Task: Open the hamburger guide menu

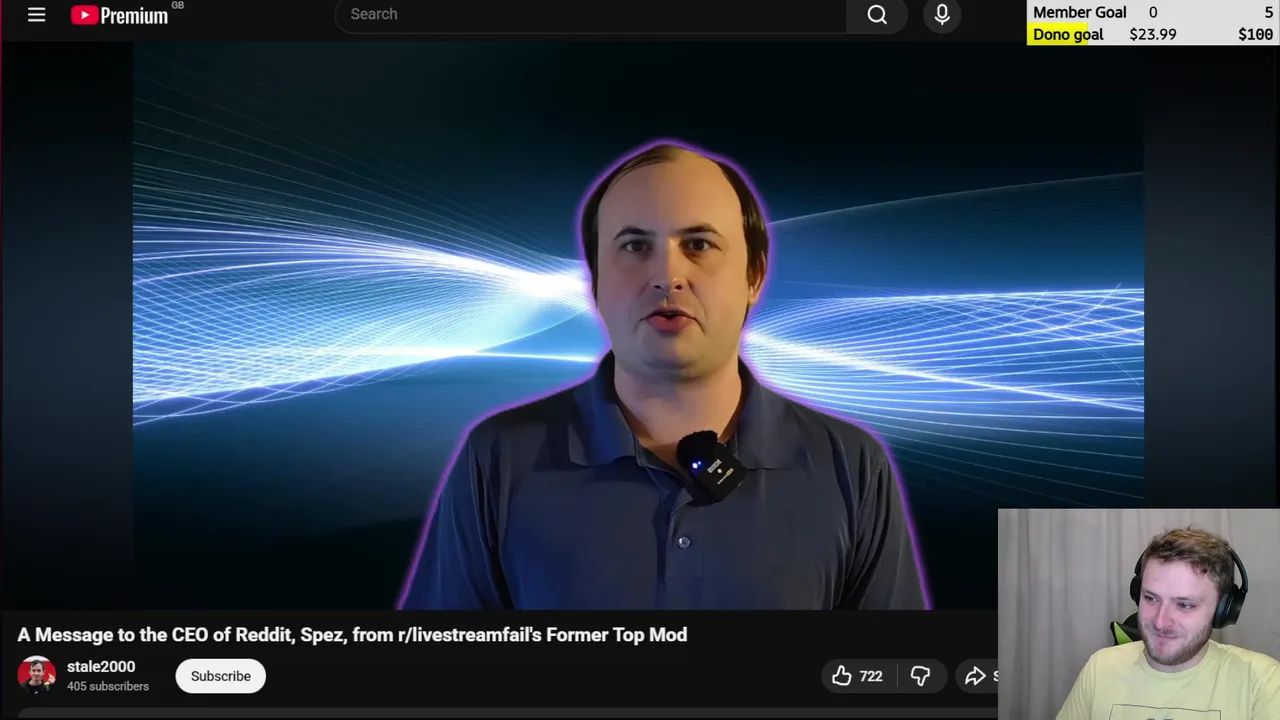Action: 37,15
